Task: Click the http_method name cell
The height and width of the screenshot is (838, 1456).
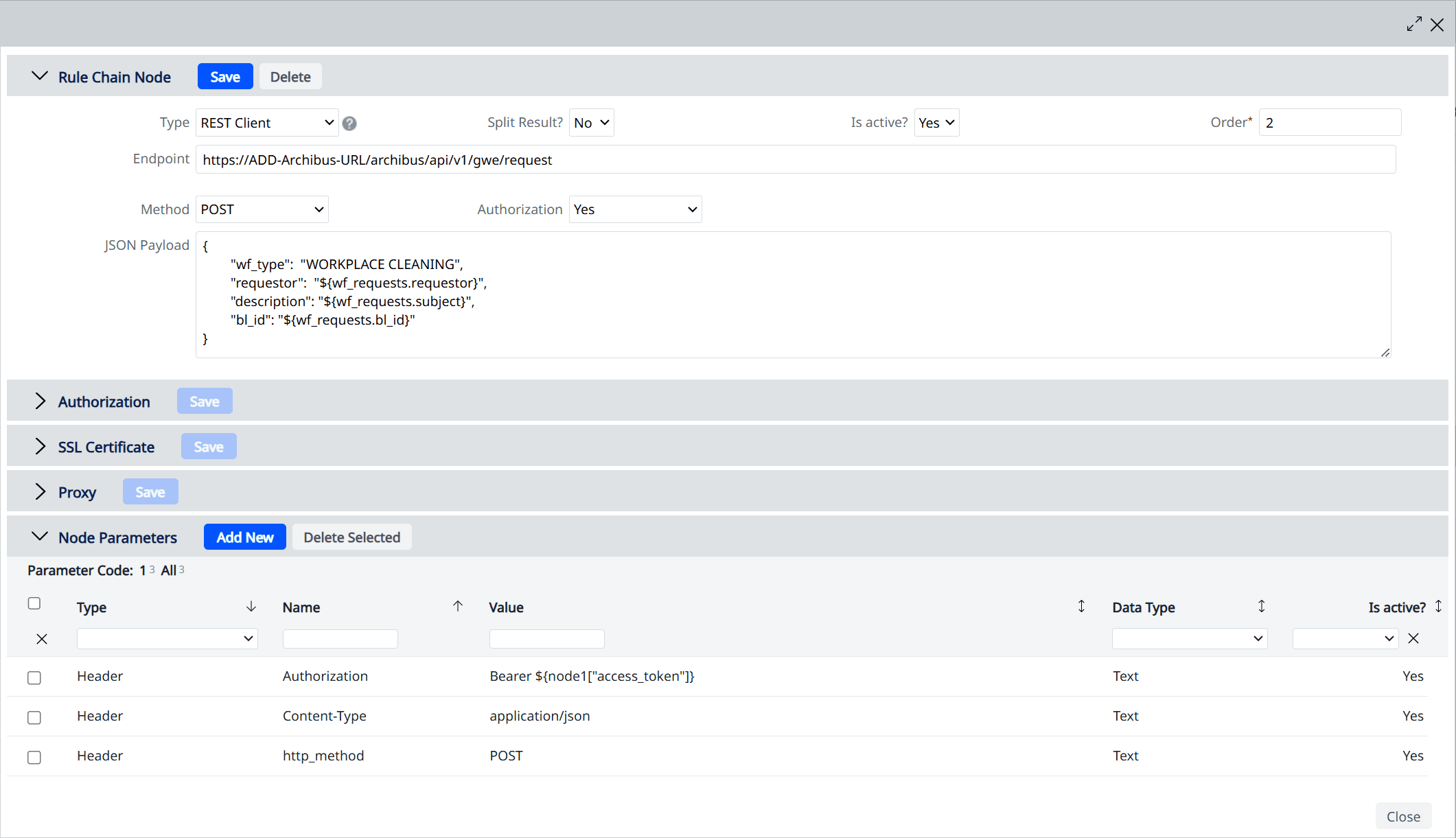Action: coord(323,756)
